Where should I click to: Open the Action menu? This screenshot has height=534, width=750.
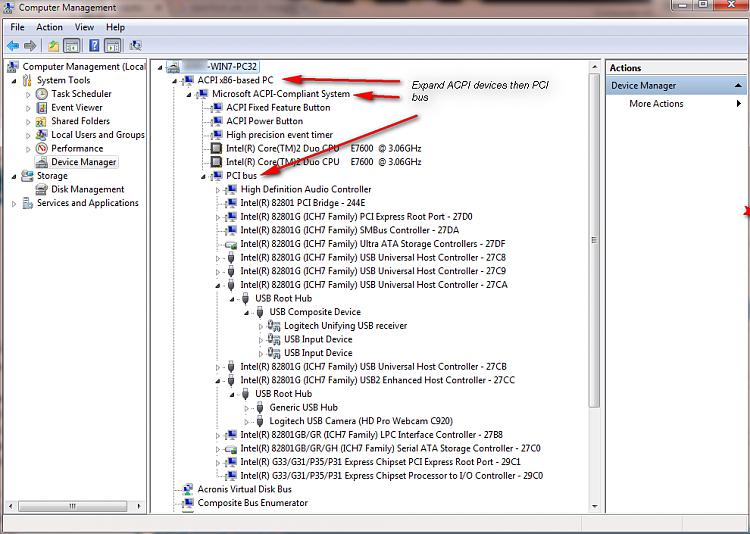point(49,27)
